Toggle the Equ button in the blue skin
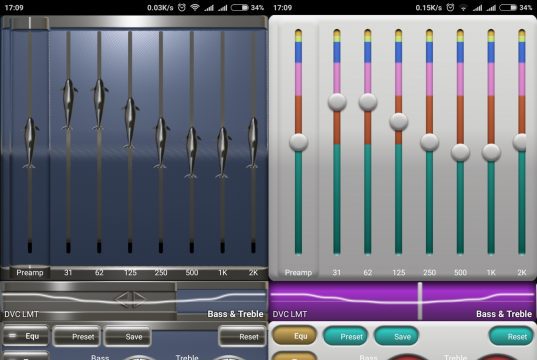 (26, 336)
